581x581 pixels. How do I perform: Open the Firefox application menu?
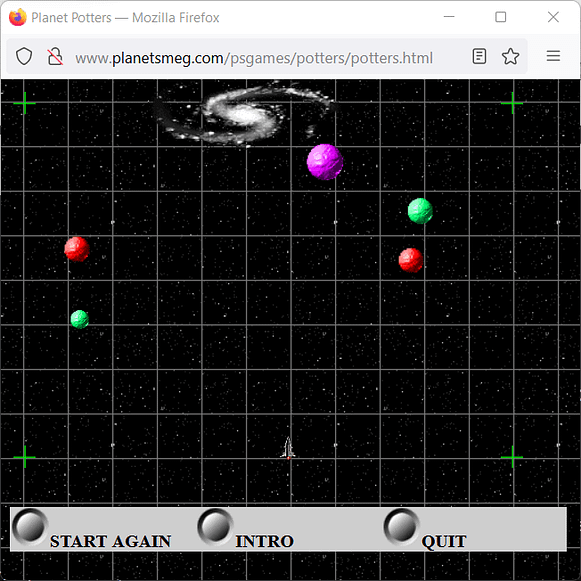[553, 56]
